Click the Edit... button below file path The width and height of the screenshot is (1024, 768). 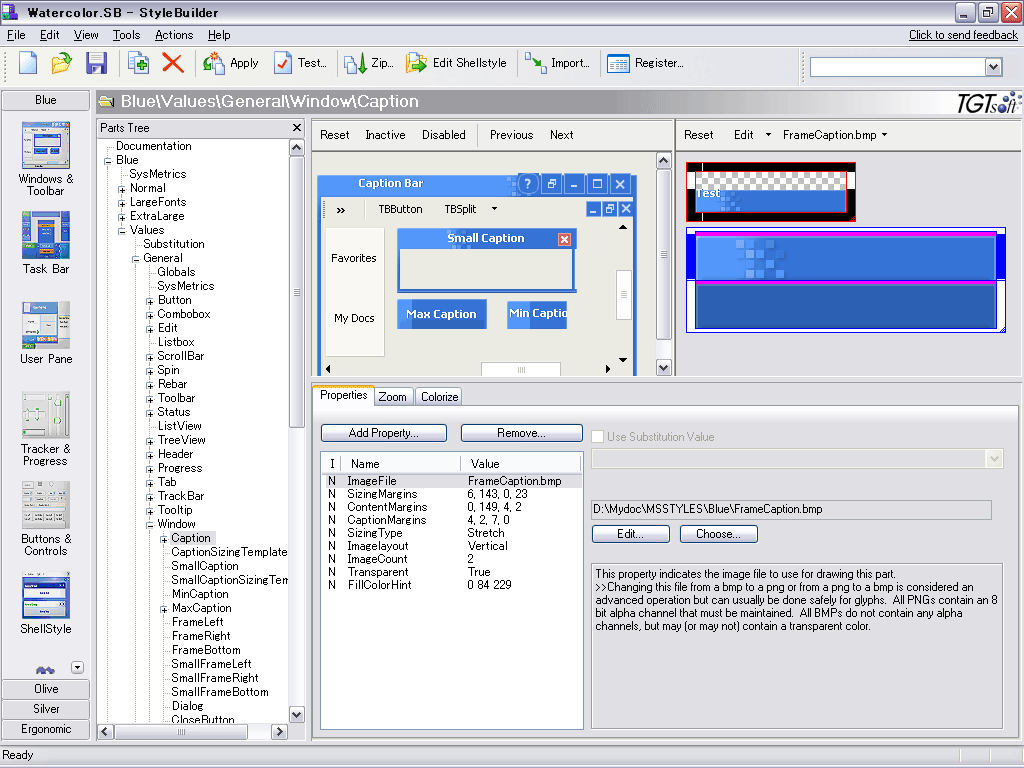631,534
